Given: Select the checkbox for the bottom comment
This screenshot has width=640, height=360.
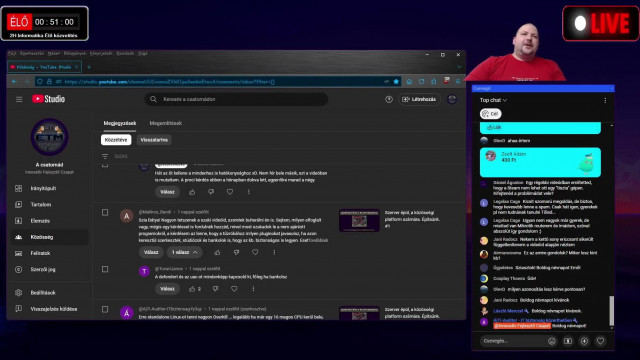Looking at the screenshot, I should (105, 309).
